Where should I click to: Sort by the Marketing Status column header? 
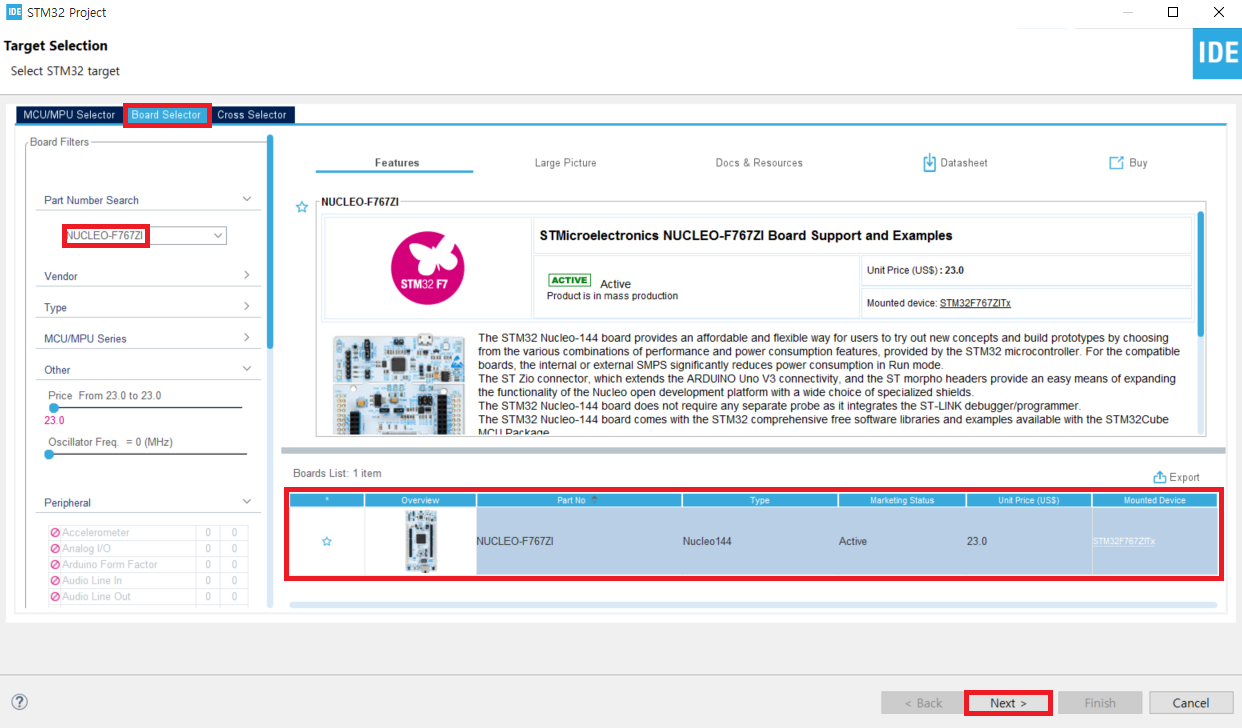coord(902,500)
